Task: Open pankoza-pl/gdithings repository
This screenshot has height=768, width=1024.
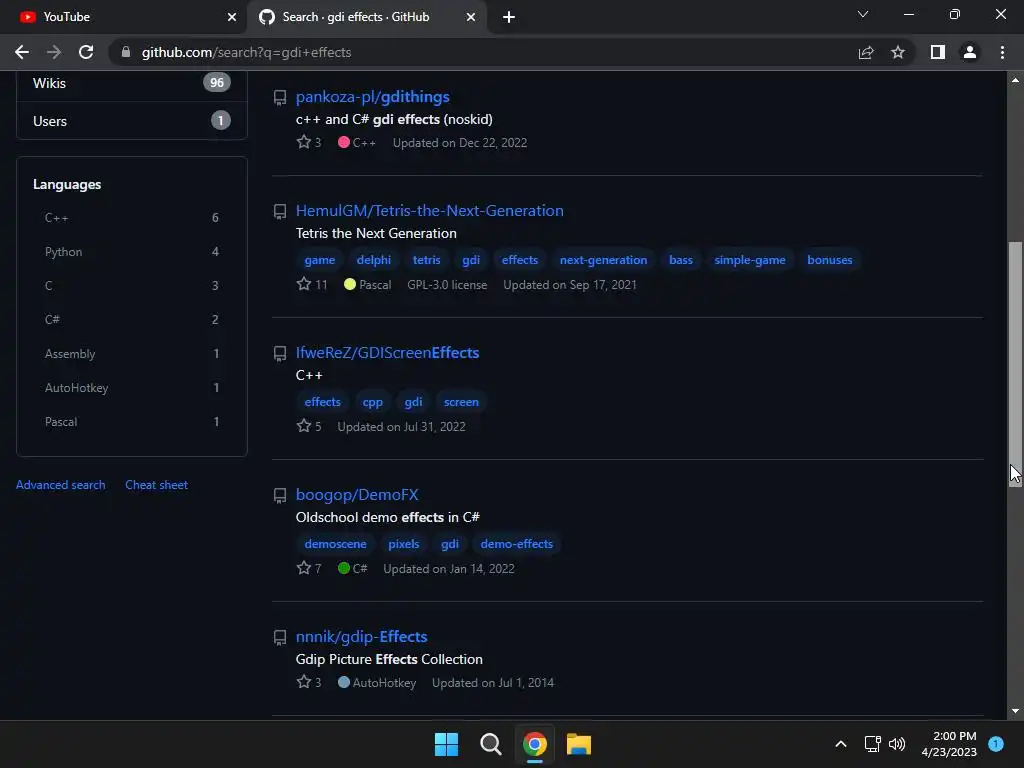Action: coord(372,97)
